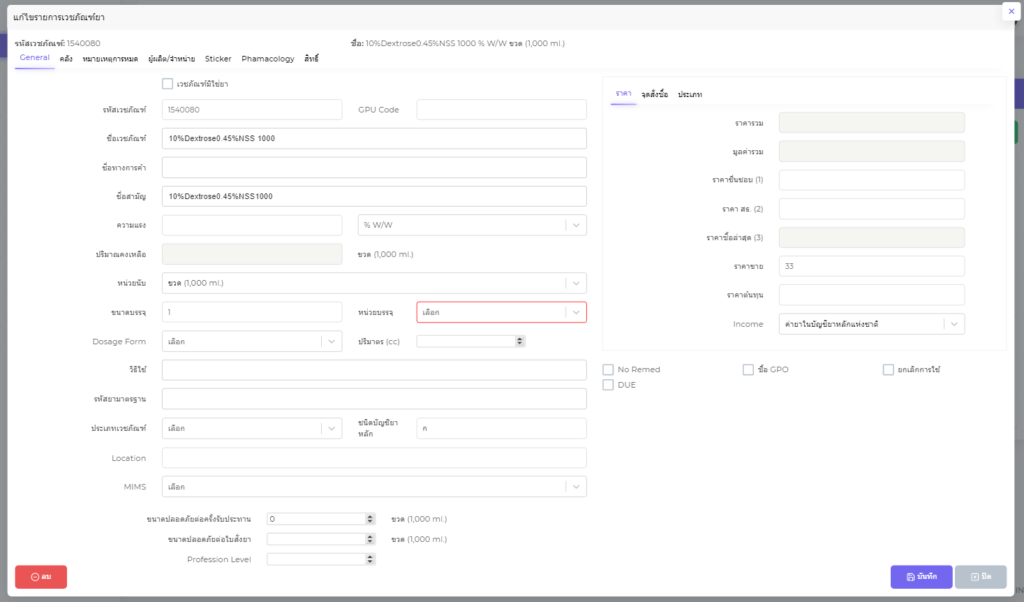
Task: Click the red ลบ delete button
Action: 41,577
